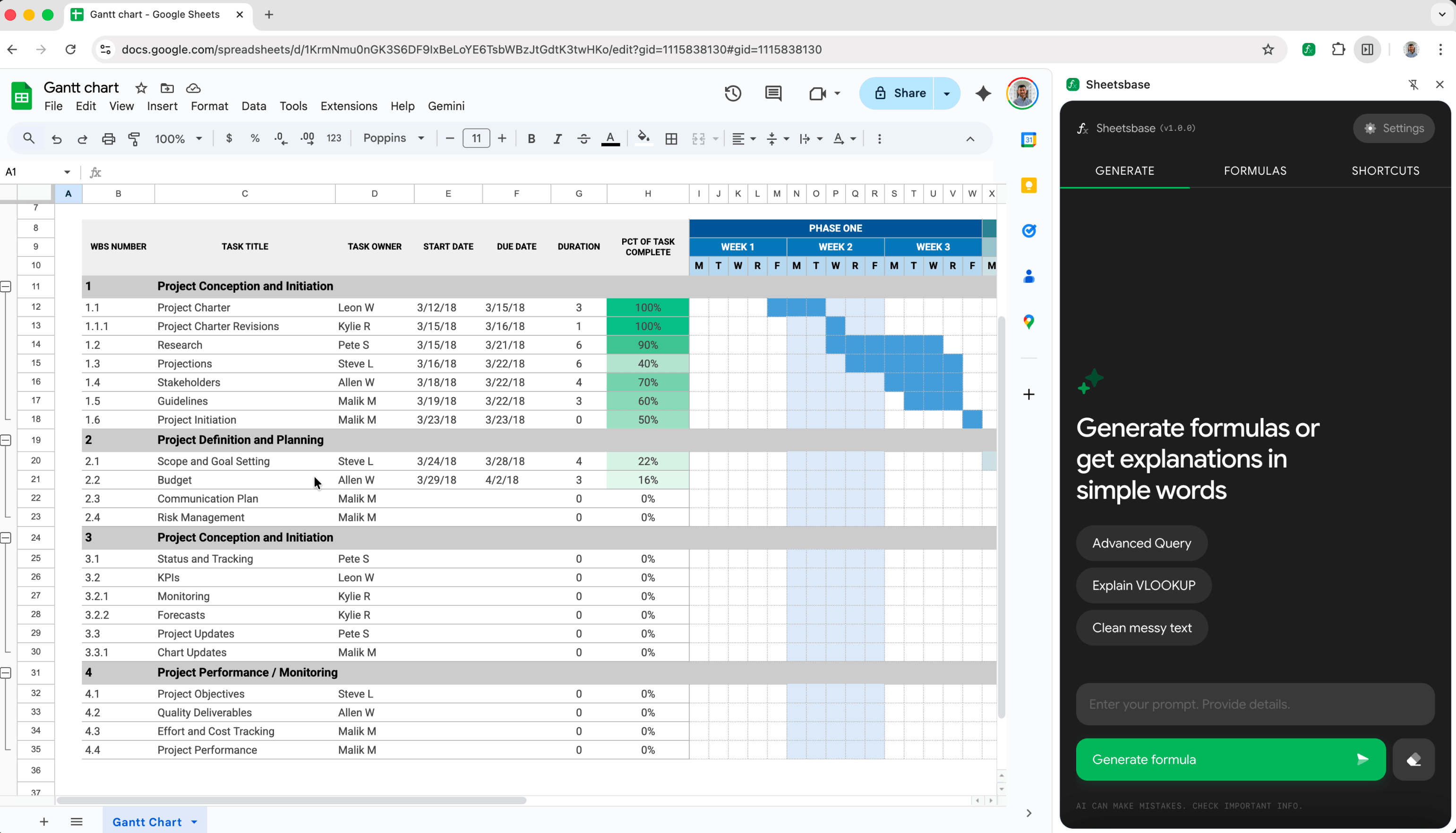Open Google Keep in the side panel
Screen dimensions: 1456x833
(x=1028, y=185)
